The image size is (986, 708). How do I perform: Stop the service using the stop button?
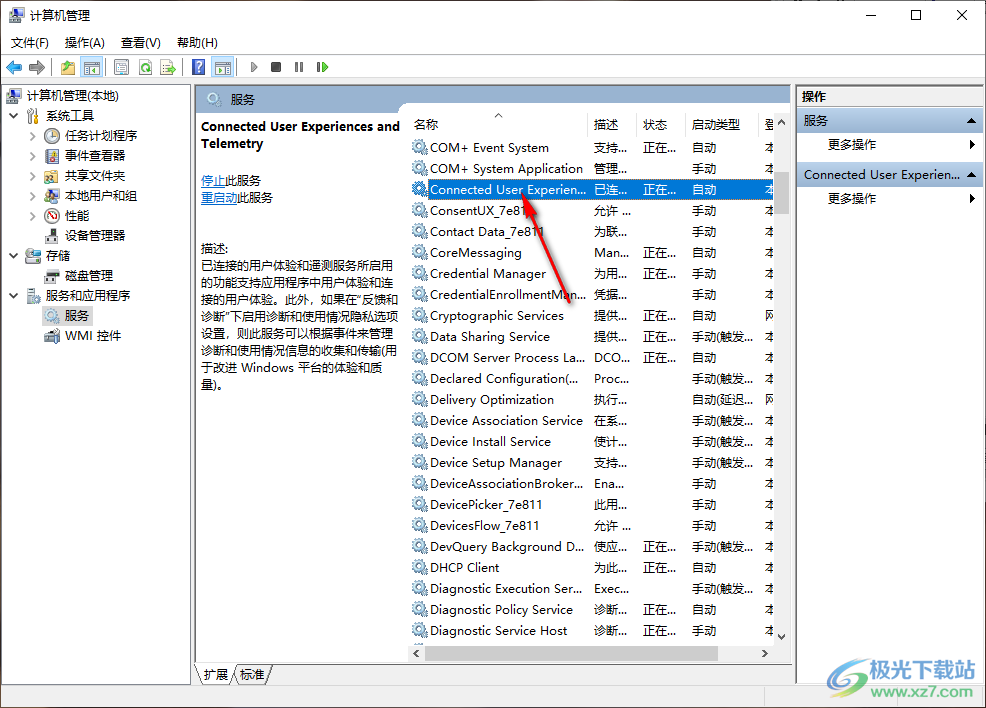tap(276, 67)
